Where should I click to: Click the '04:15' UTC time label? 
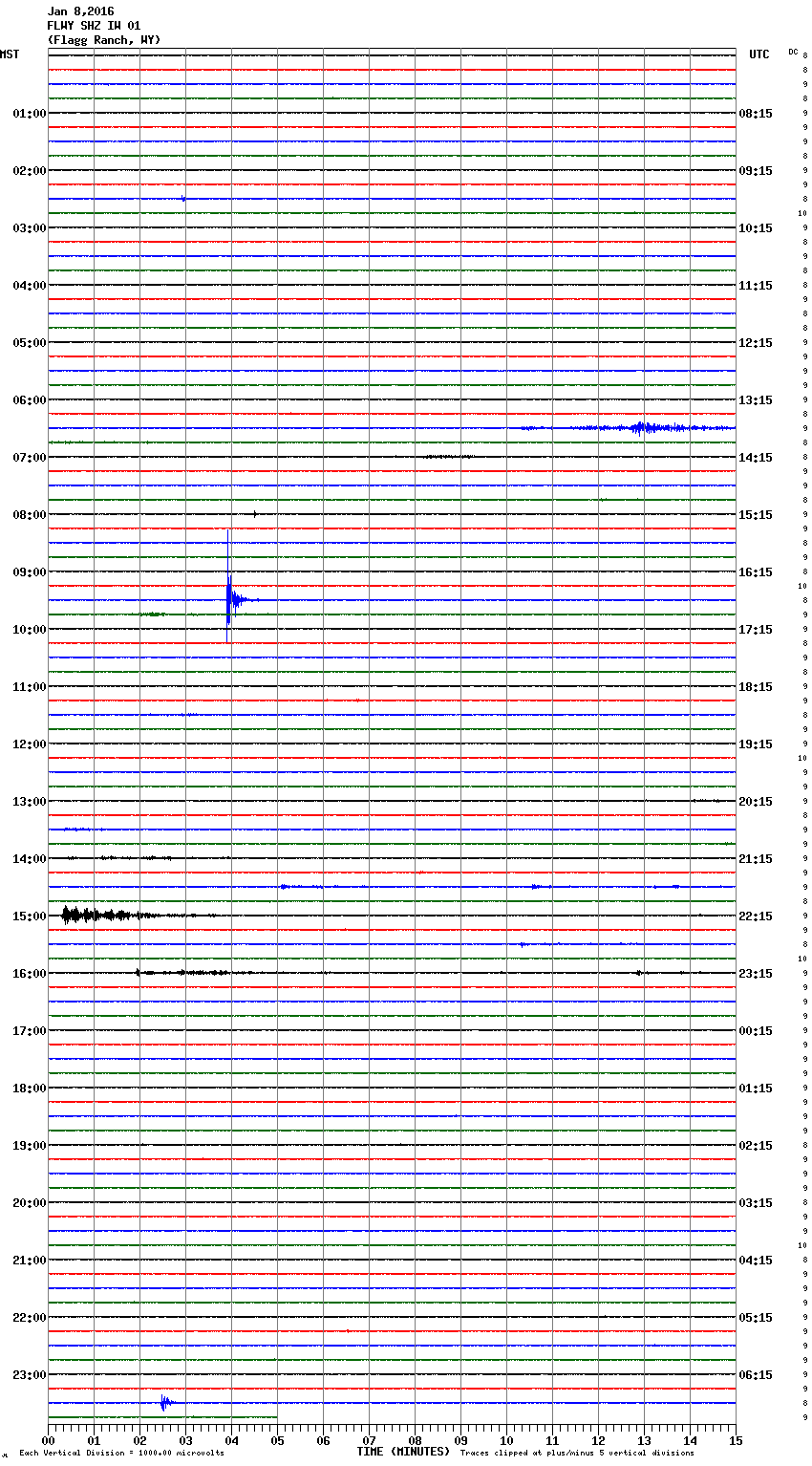pos(756,1261)
